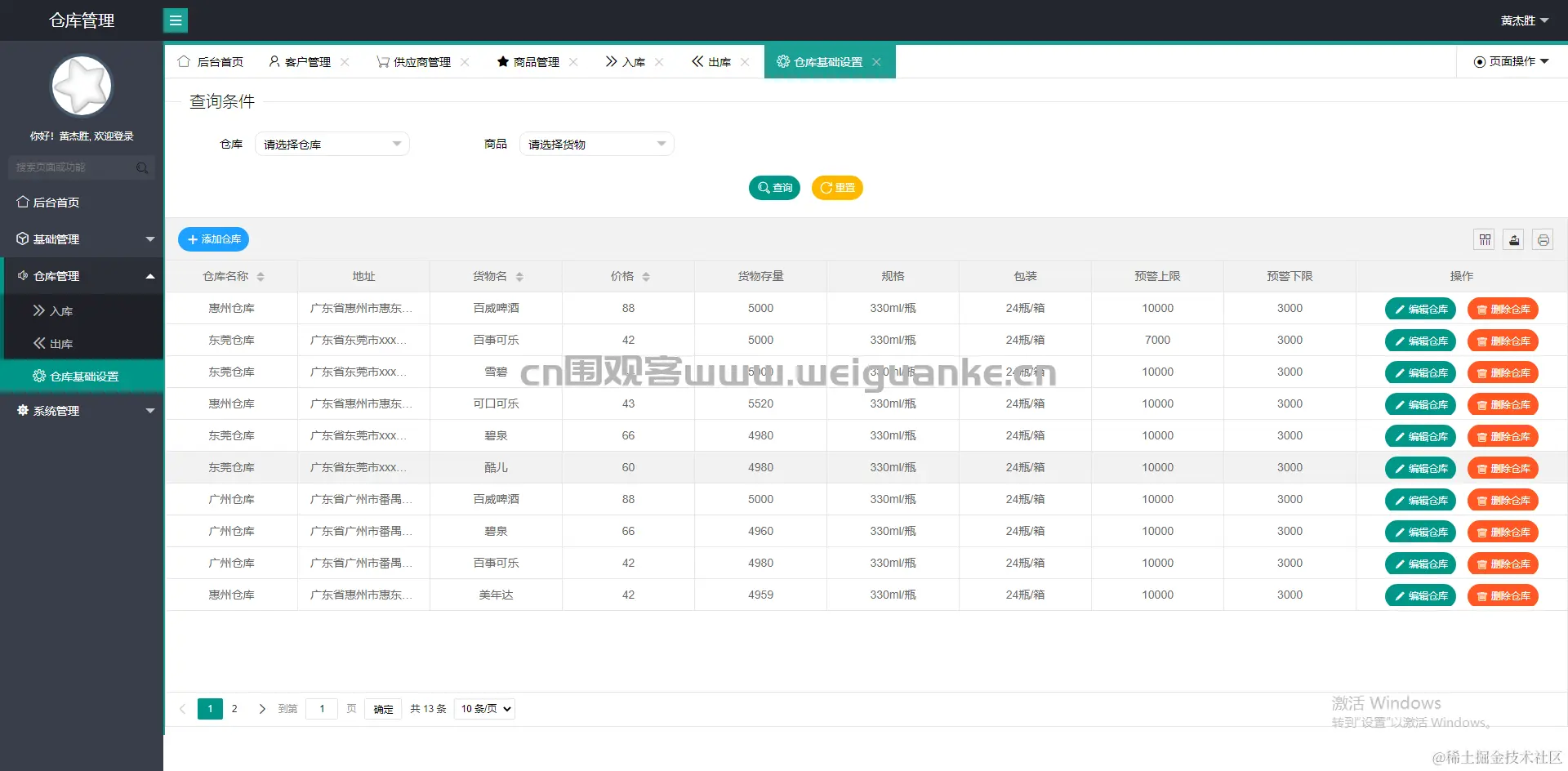This screenshot has height=771, width=1568.
Task: Close the 入库 tab
Action: tap(659, 62)
